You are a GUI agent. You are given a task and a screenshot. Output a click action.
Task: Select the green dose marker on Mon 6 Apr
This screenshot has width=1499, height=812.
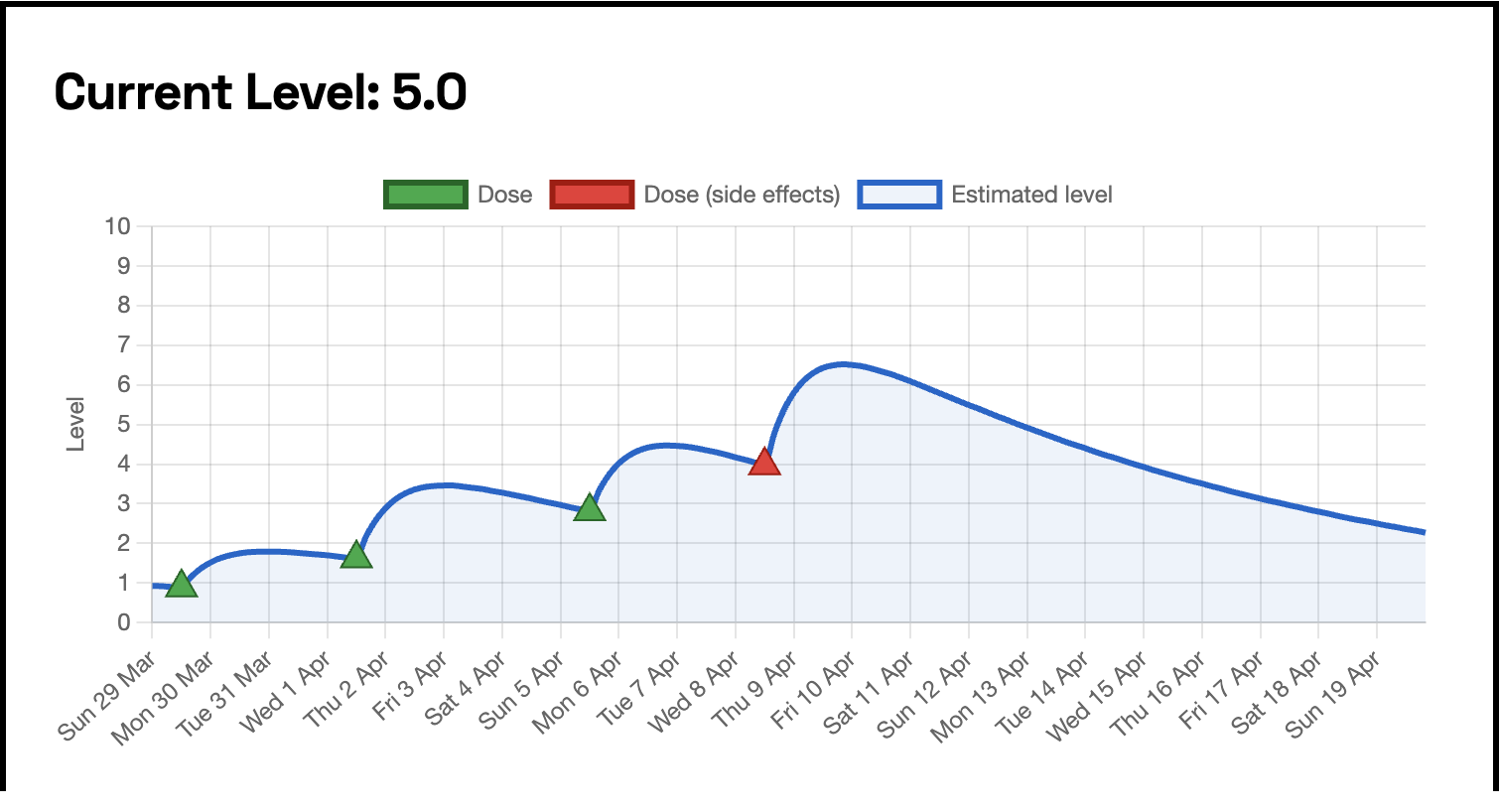tap(590, 508)
